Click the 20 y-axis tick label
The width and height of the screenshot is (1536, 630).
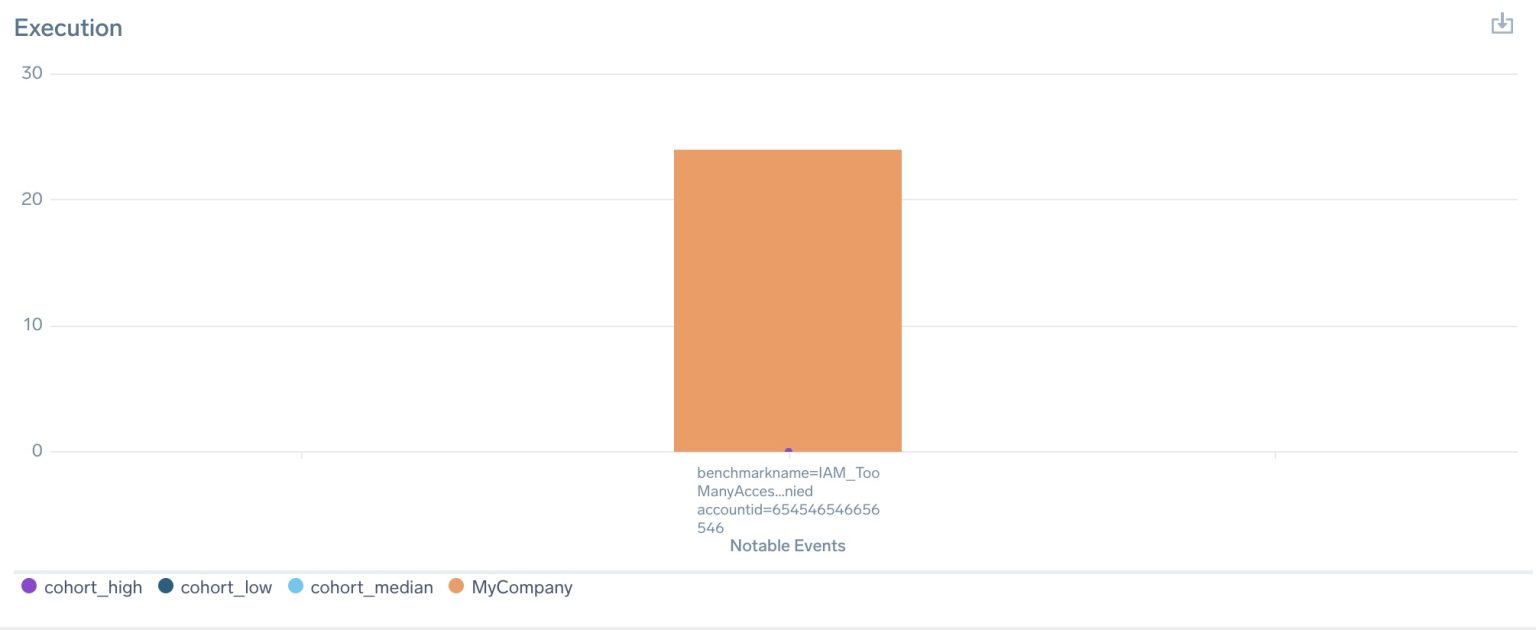point(33,199)
